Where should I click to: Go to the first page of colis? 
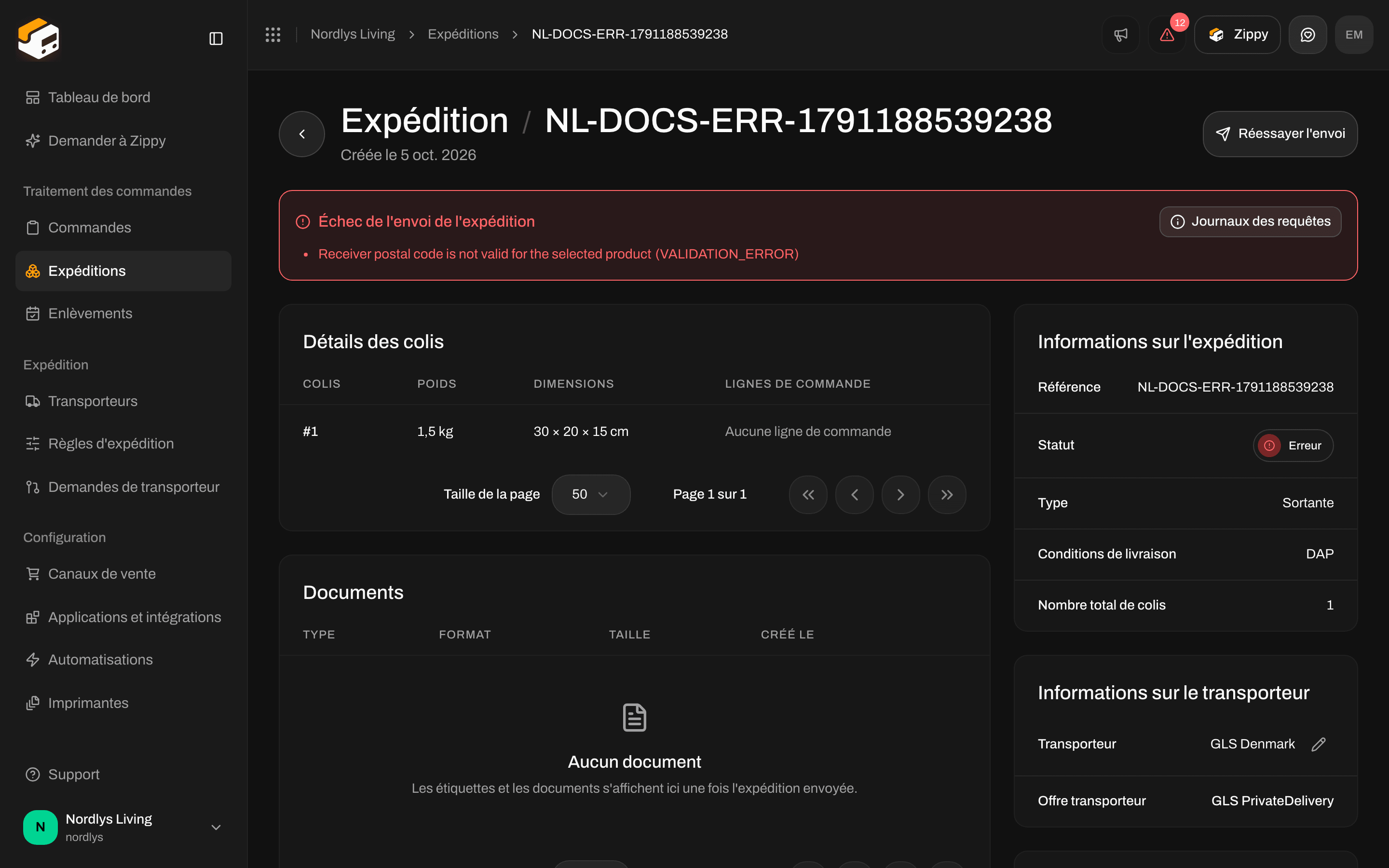(808, 494)
